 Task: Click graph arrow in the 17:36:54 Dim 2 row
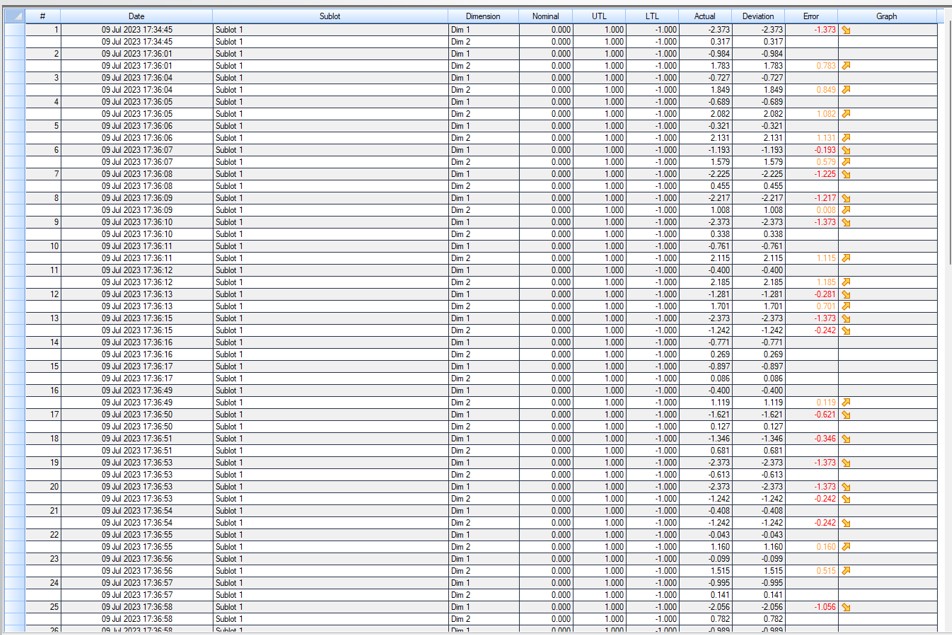[x=846, y=523]
